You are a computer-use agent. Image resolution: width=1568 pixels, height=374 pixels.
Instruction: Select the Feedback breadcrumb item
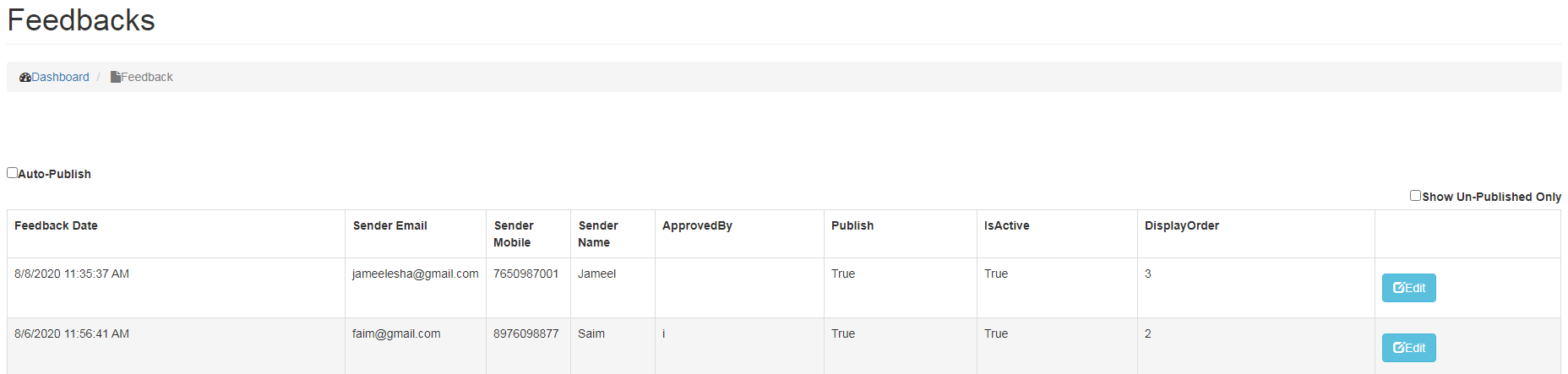[147, 77]
